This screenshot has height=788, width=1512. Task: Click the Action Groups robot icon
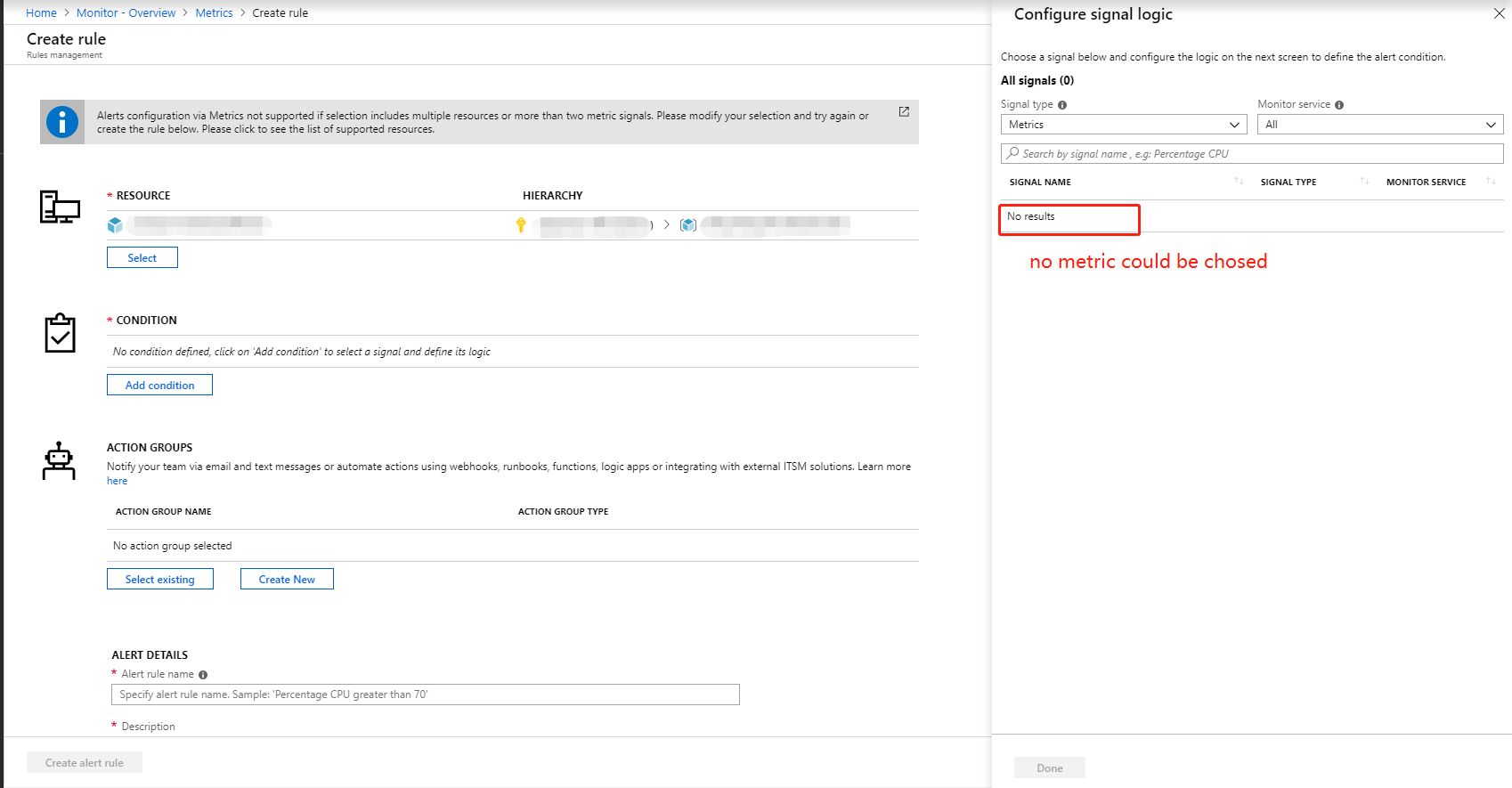click(59, 461)
